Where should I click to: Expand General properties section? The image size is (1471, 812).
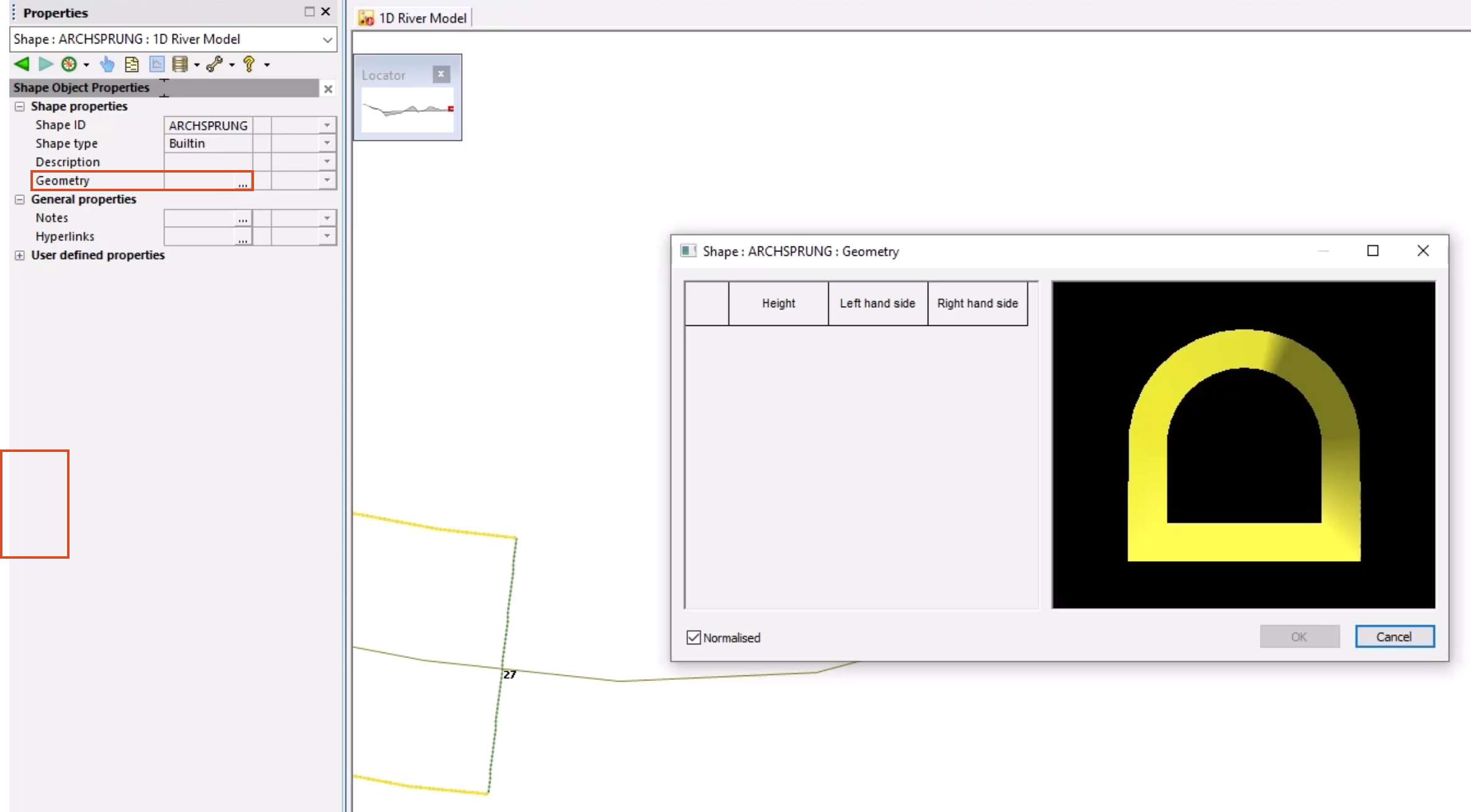20,198
